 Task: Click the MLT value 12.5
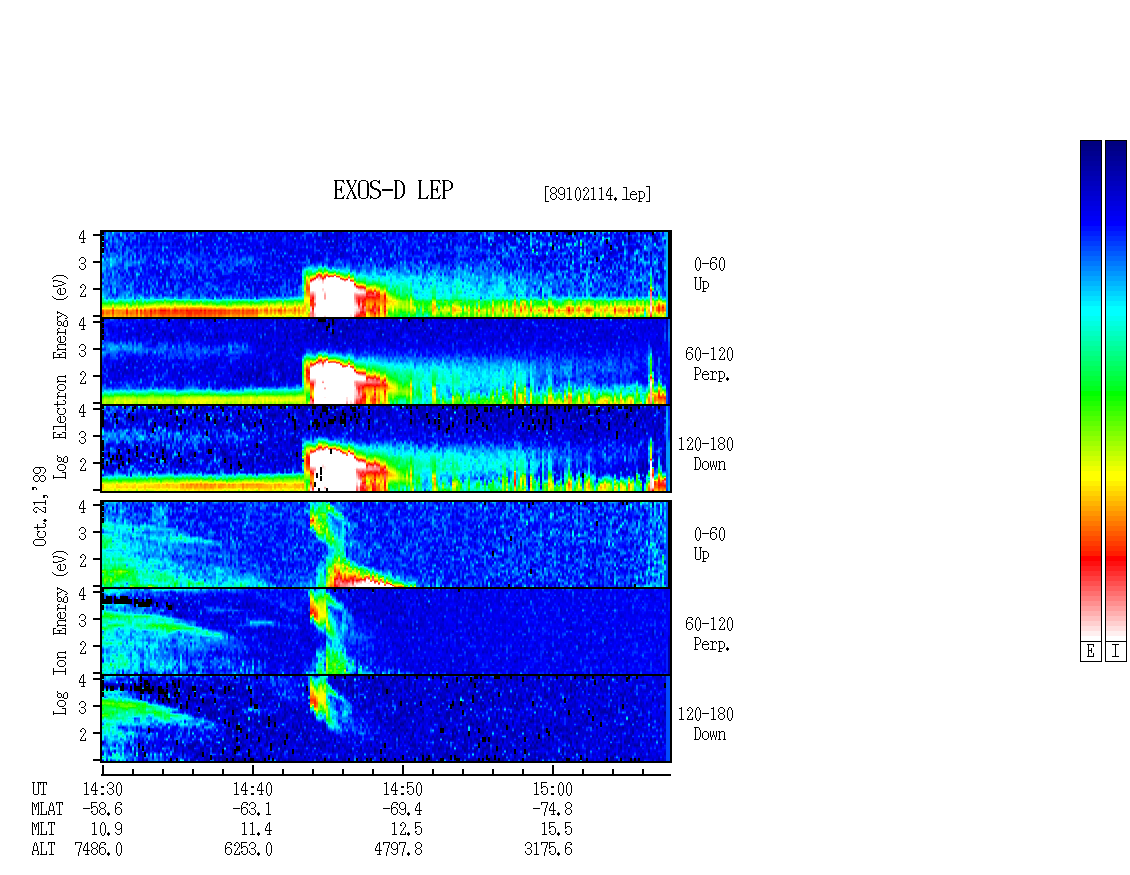pos(406,830)
